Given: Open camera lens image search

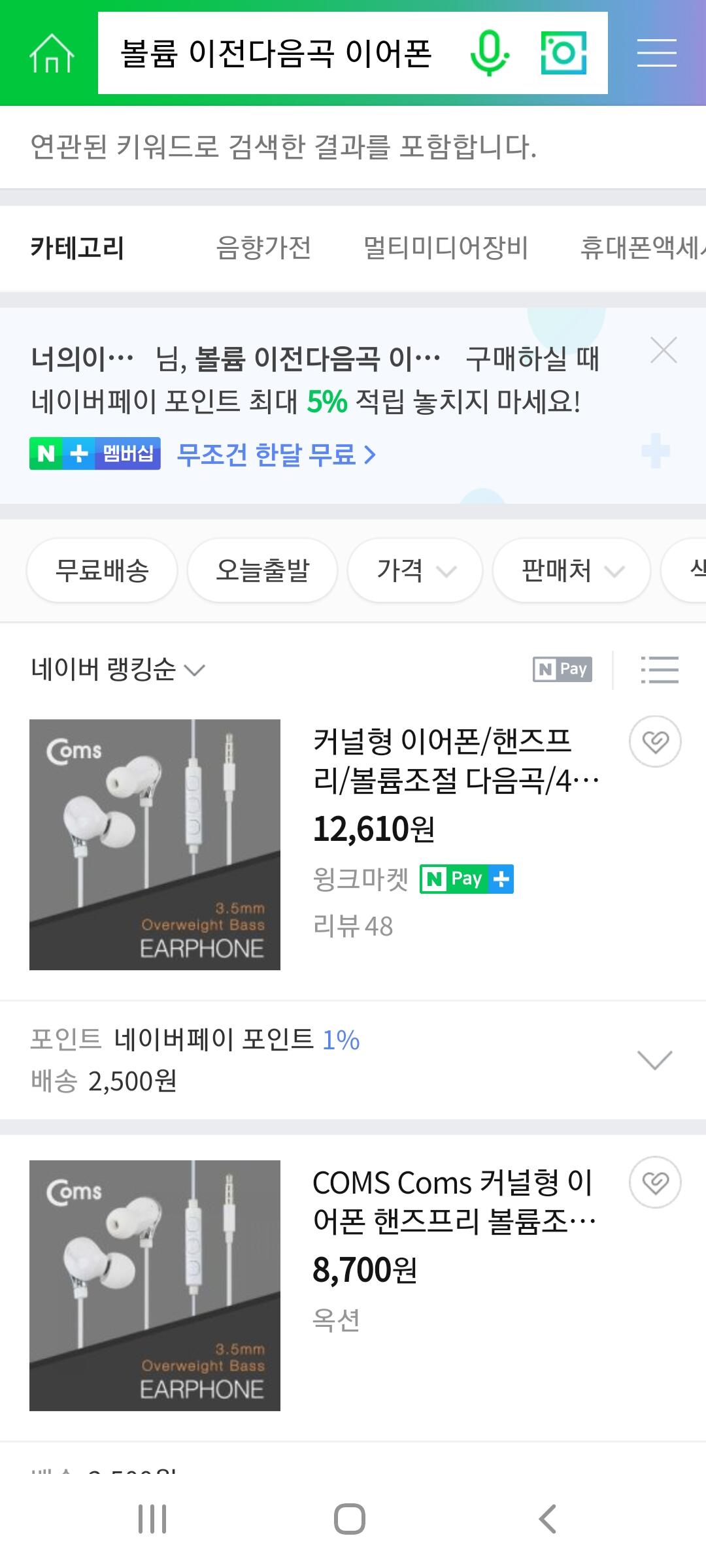Looking at the screenshot, I should 563,53.
